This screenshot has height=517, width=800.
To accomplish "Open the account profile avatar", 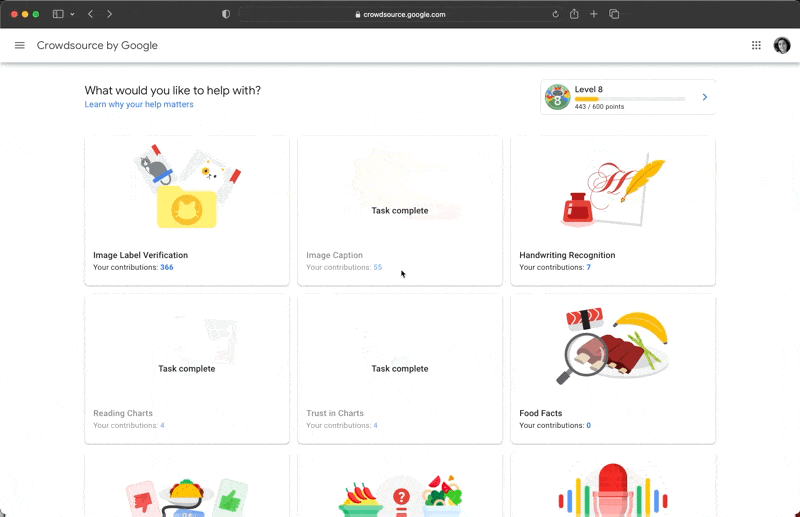I will tap(782, 45).
